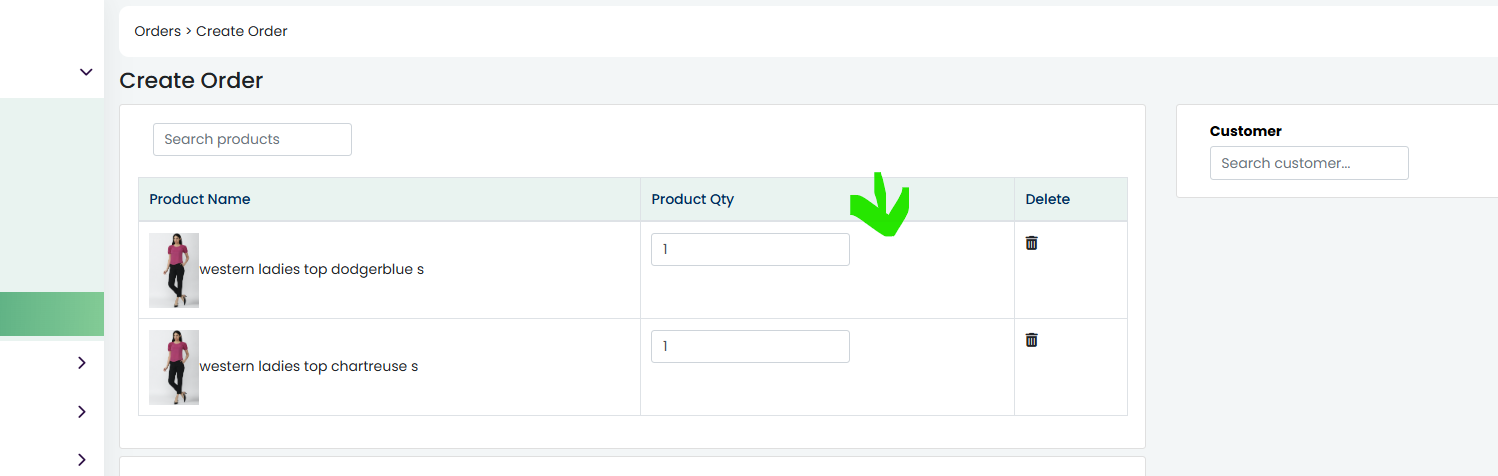1498x476 pixels.
Task: Open the dodgerblue top product thumbnail
Action: (174, 270)
